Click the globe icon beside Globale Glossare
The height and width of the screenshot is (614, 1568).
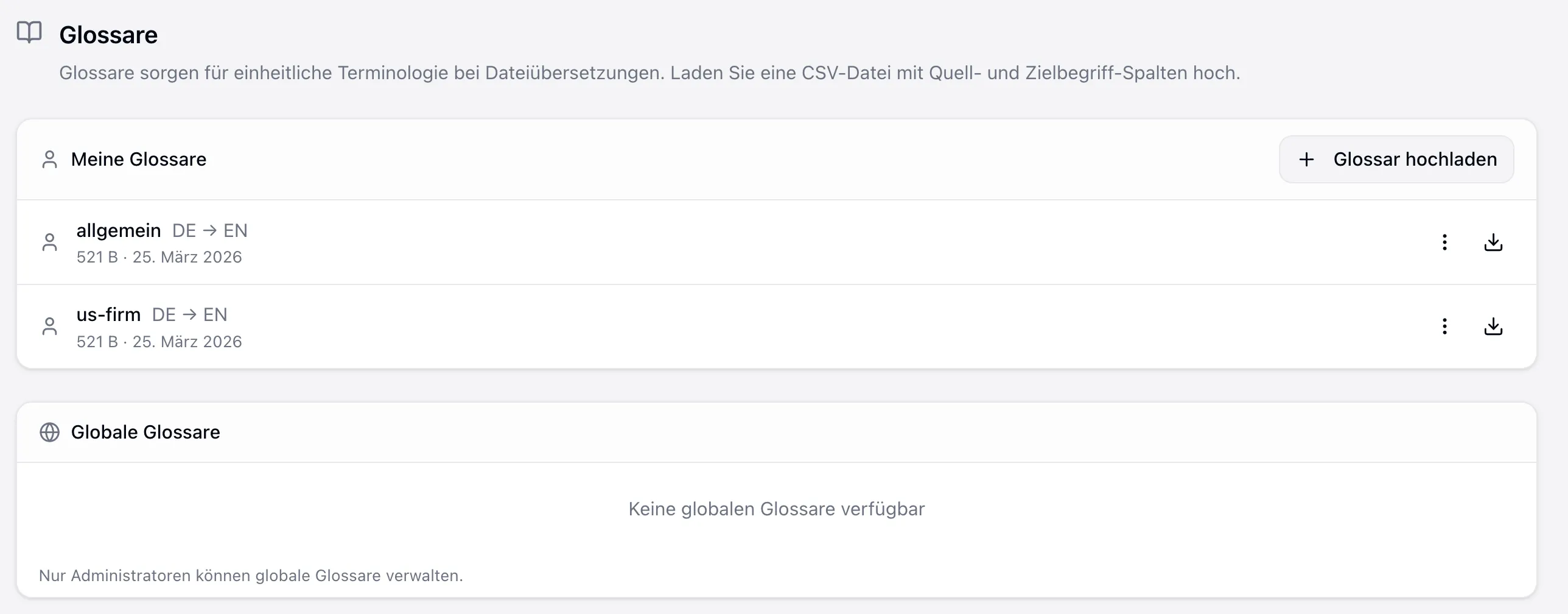coord(49,432)
